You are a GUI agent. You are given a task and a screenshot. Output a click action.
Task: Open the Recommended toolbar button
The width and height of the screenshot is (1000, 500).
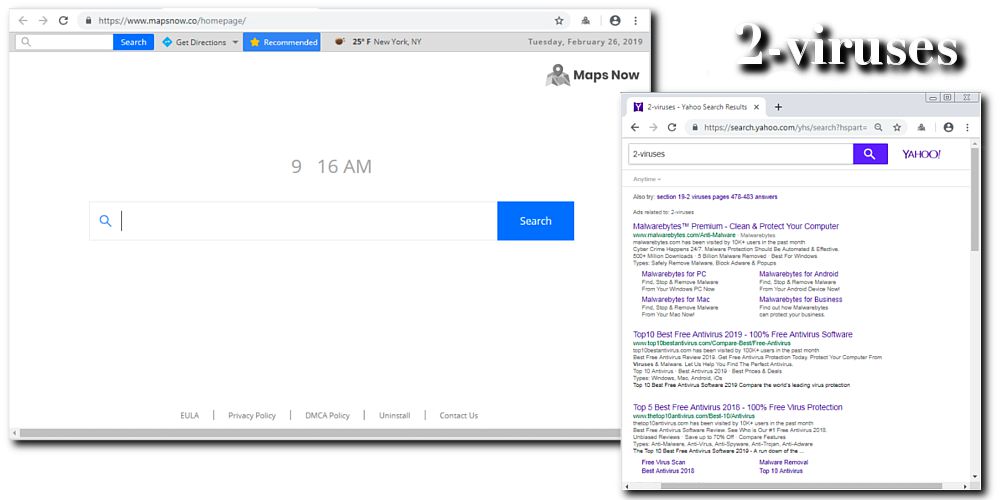(282, 42)
